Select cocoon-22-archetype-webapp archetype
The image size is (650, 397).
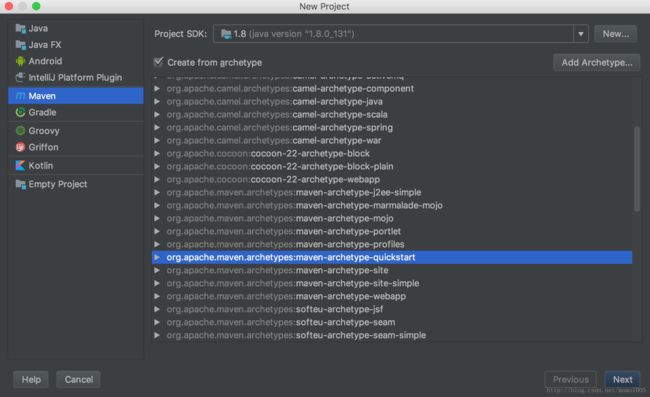(392, 179)
